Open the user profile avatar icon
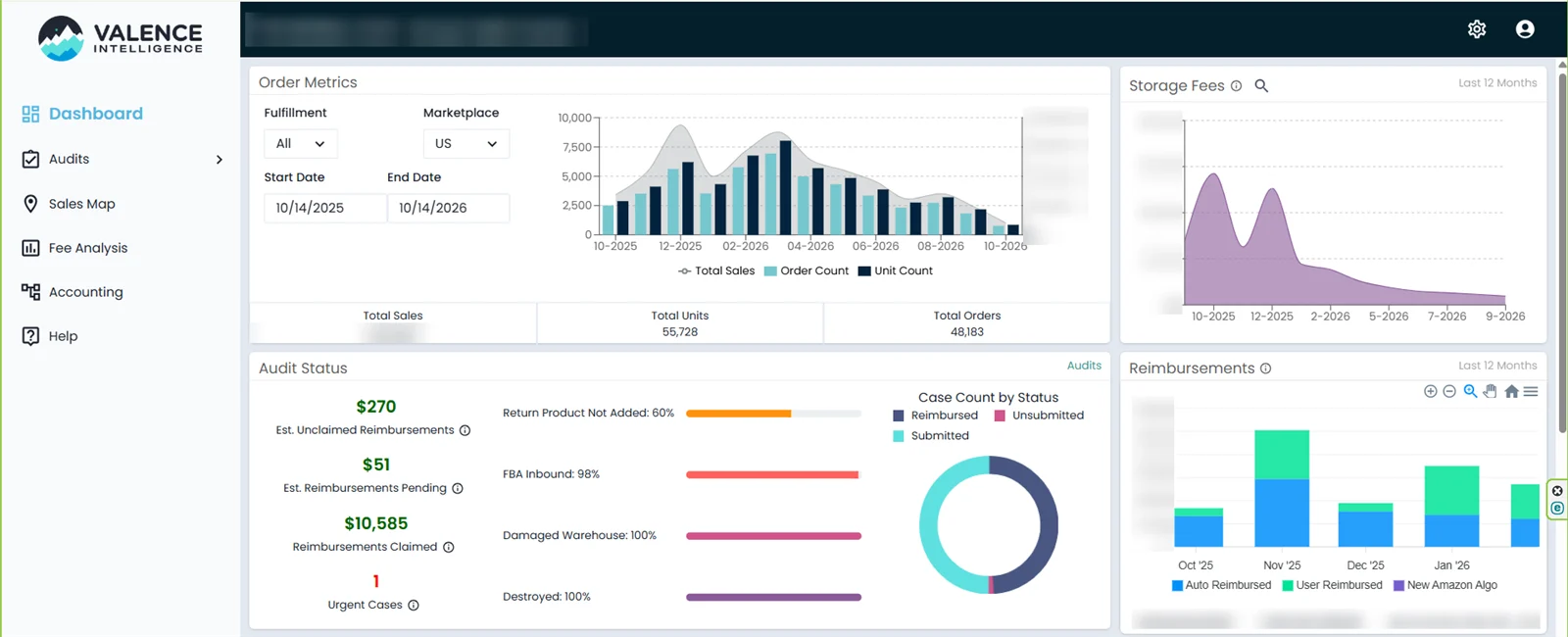 click(x=1525, y=29)
